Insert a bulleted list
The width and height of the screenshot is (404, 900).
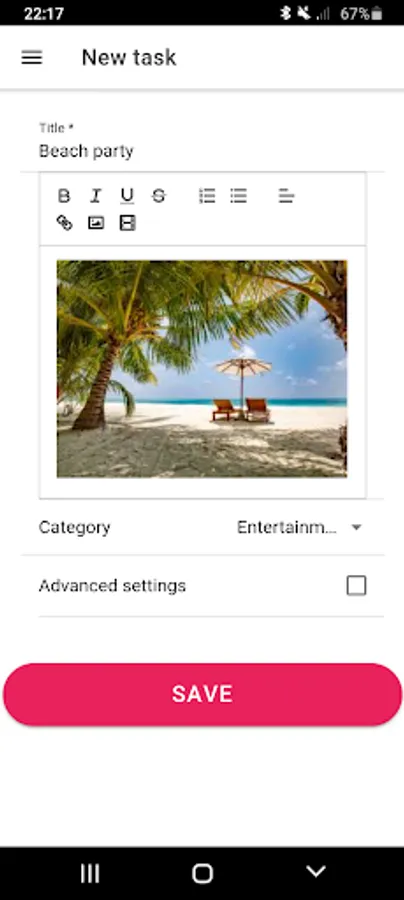(x=238, y=196)
